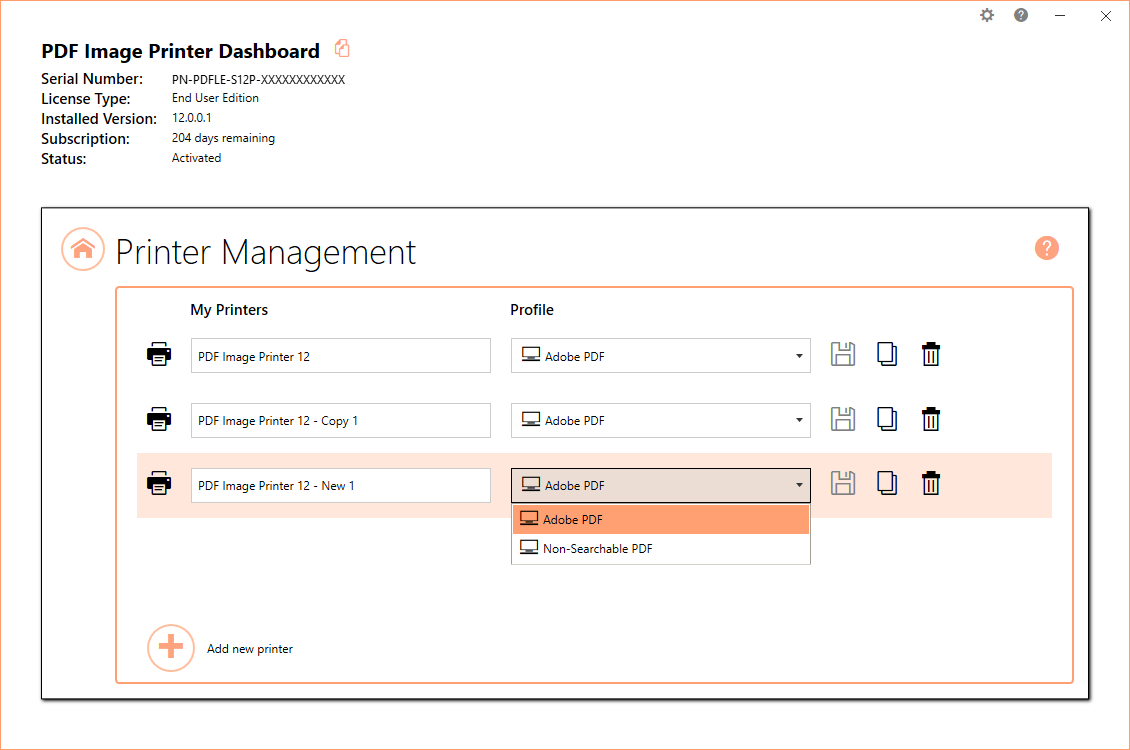
Task: Copy the printer PDF Image Printer 12 - New 1
Action: pos(887,483)
